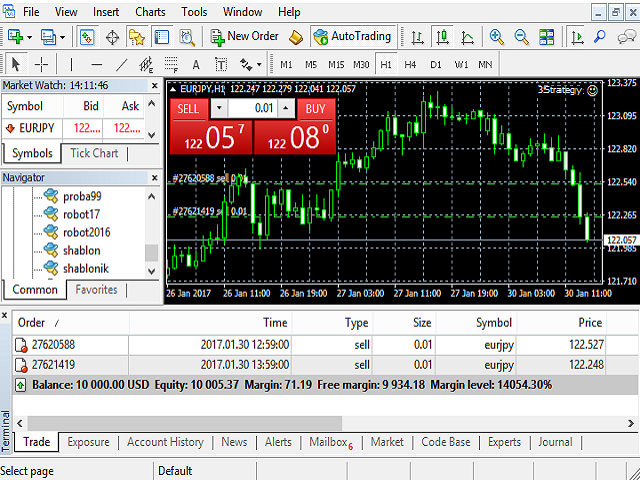Open the New Chart toolbar icon
Viewport: 640px width, 480px height.
coord(16,37)
